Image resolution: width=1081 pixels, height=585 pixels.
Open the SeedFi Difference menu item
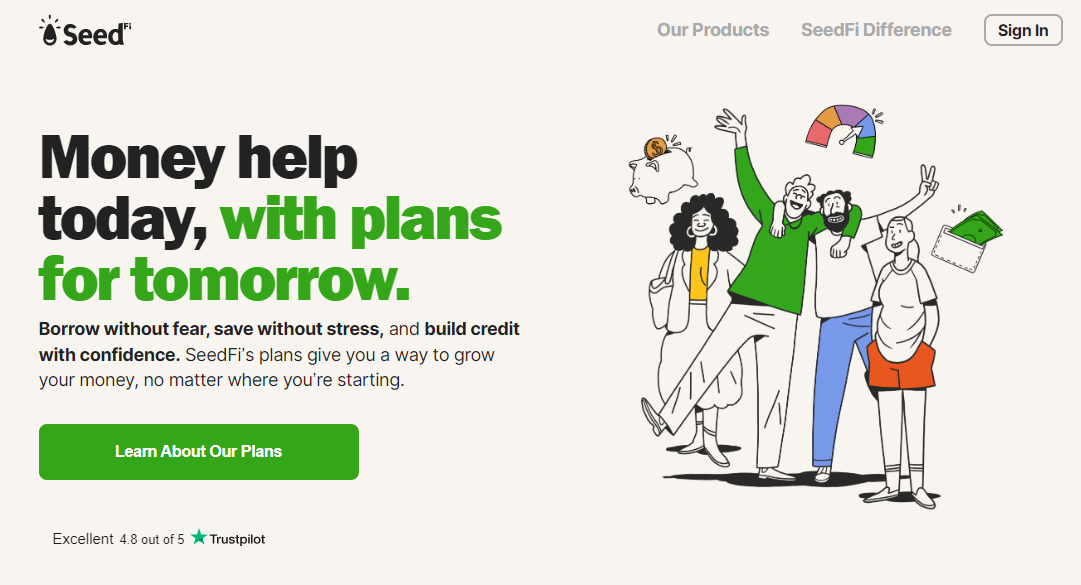(x=876, y=30)
